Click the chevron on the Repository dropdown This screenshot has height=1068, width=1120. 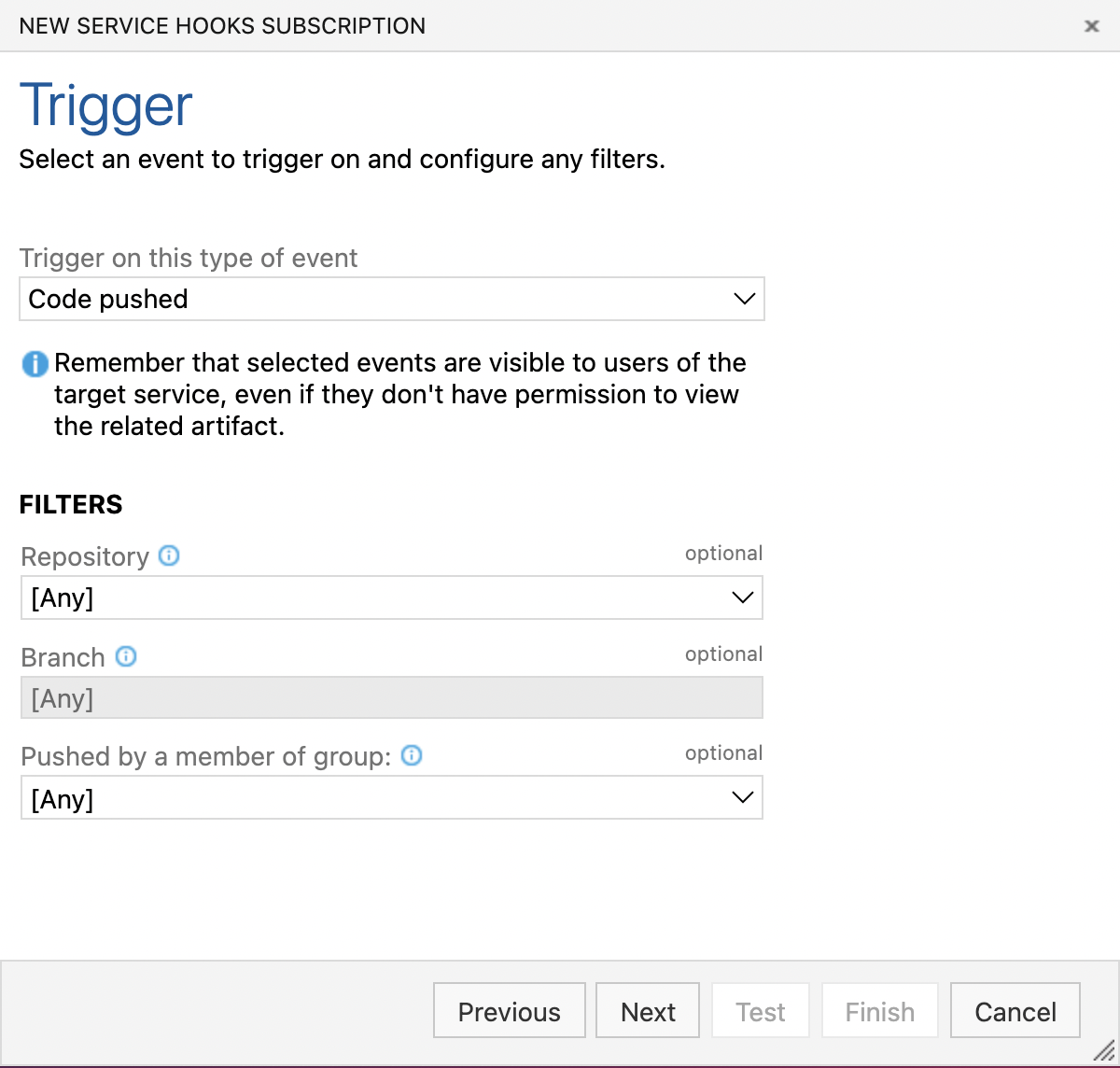(743, 597)
